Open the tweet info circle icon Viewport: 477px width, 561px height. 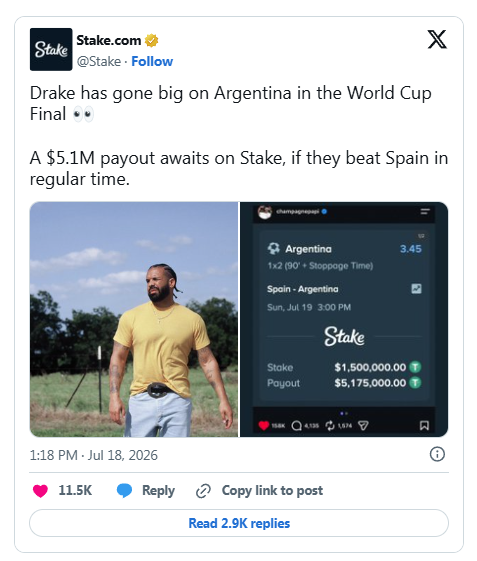pos(437,454)
